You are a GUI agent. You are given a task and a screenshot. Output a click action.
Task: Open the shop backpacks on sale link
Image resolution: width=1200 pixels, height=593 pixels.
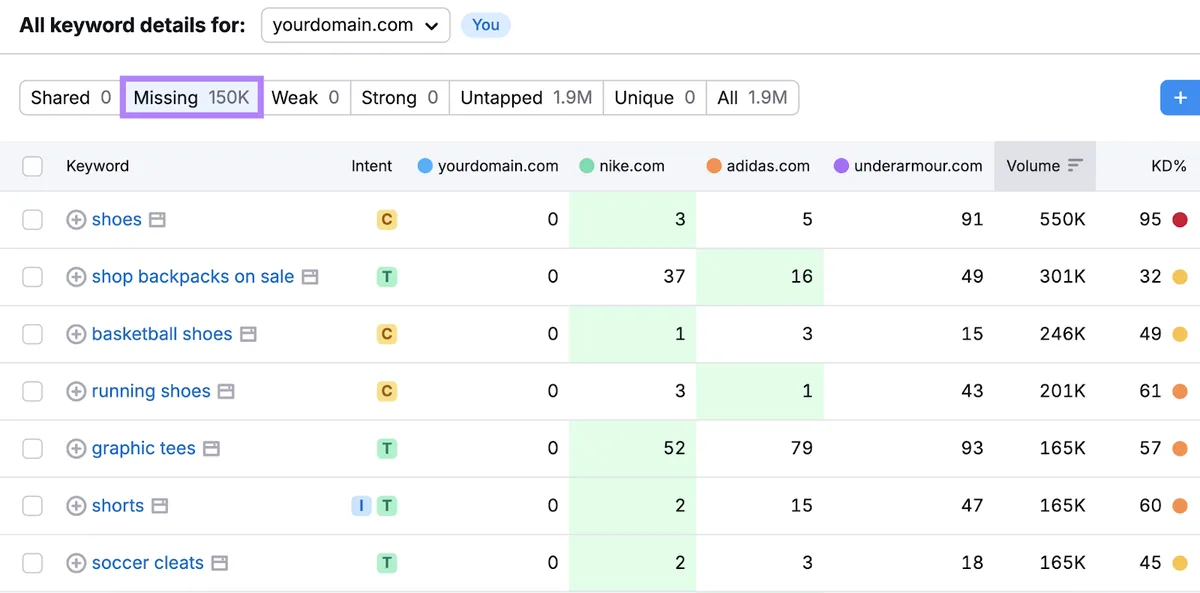193,277
